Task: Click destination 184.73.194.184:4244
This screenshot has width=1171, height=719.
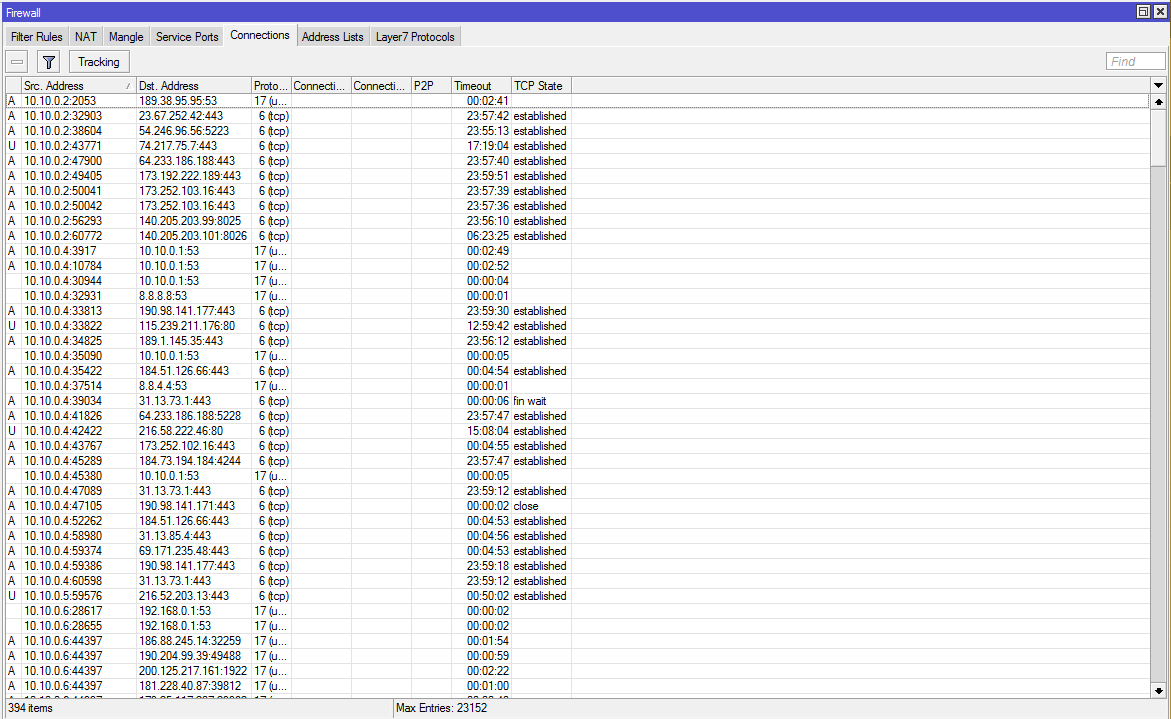Action: click(x=190, y=461)
